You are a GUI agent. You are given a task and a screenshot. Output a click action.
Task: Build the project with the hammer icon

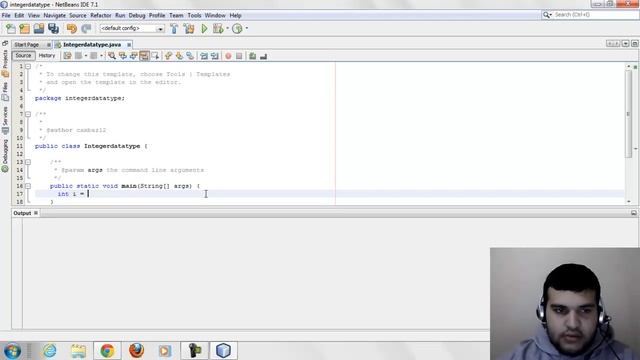coord(174,29)
